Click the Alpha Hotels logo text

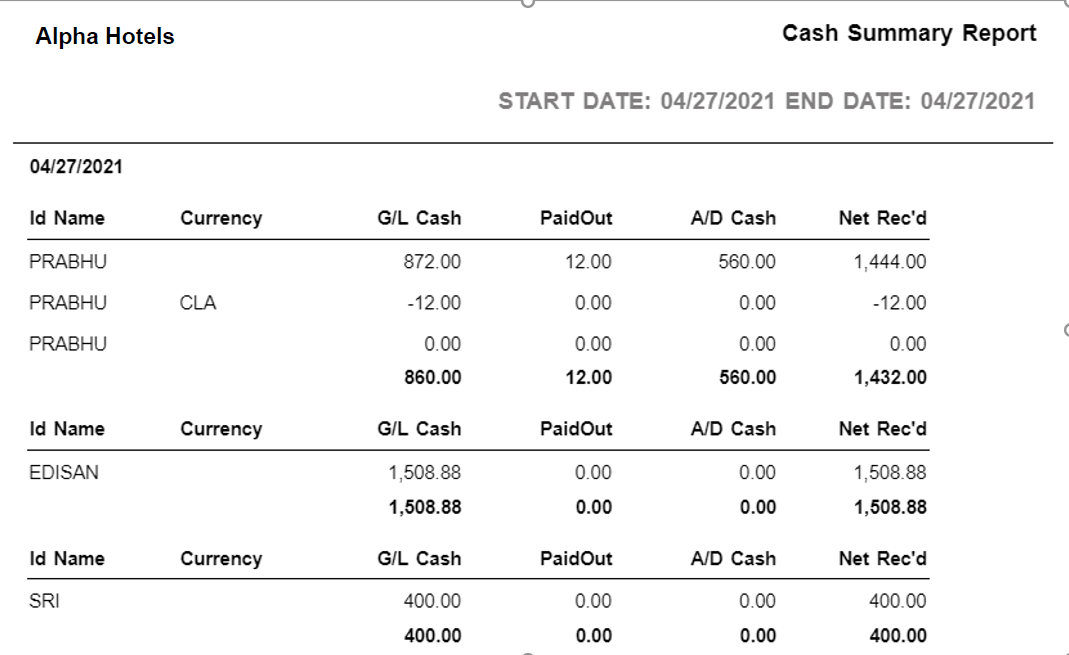(x=104, y=36)
